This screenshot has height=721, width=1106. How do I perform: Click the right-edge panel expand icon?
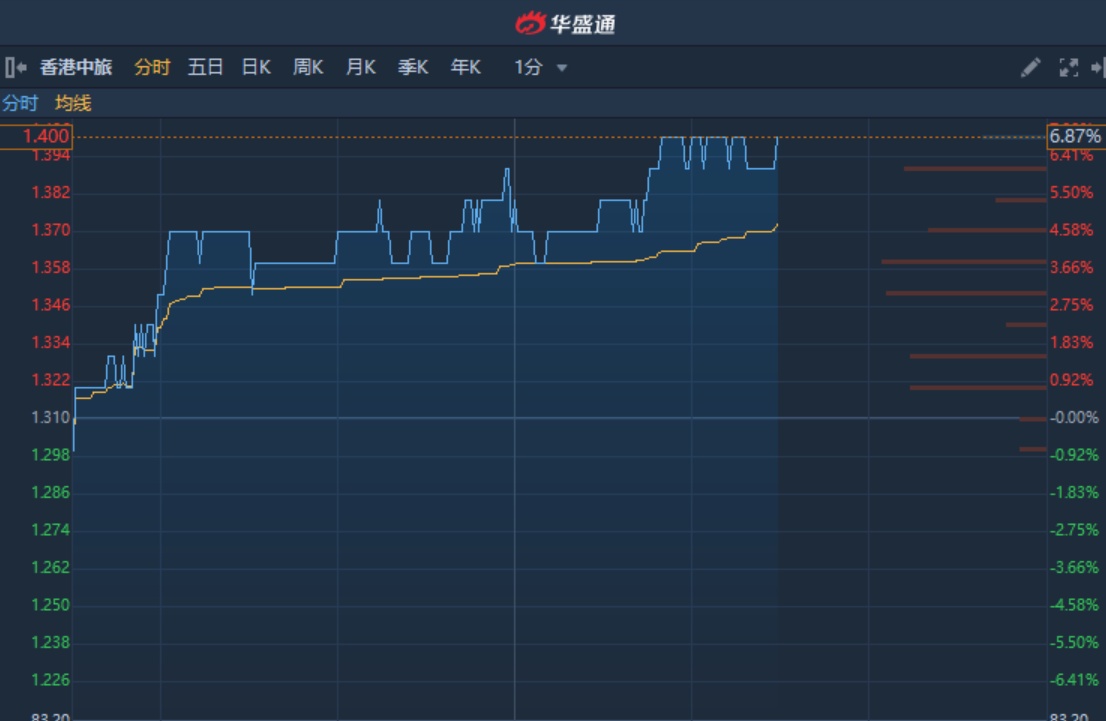click(1097, 68)
